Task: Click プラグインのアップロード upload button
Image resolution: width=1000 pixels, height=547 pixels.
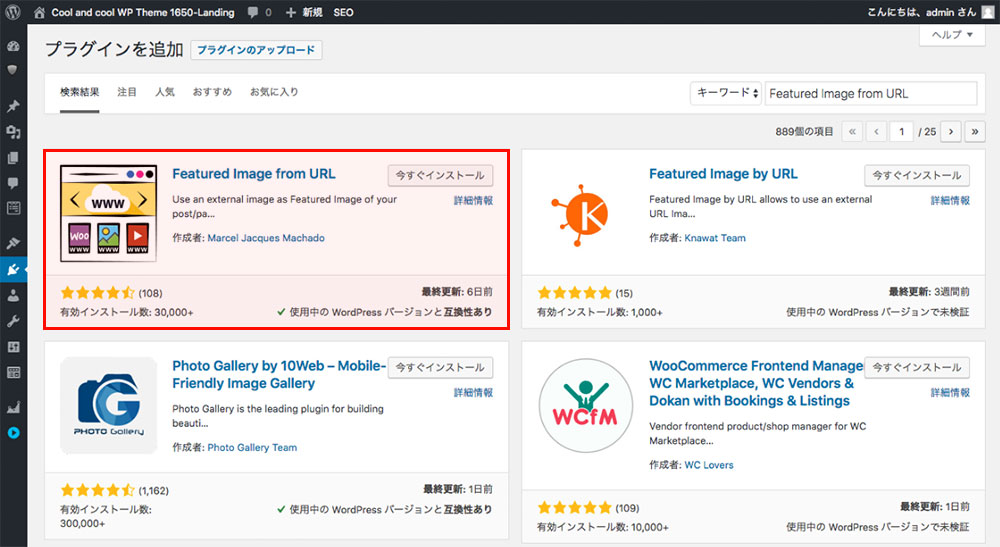Action: pyautogui.click(x=256, y=50)
